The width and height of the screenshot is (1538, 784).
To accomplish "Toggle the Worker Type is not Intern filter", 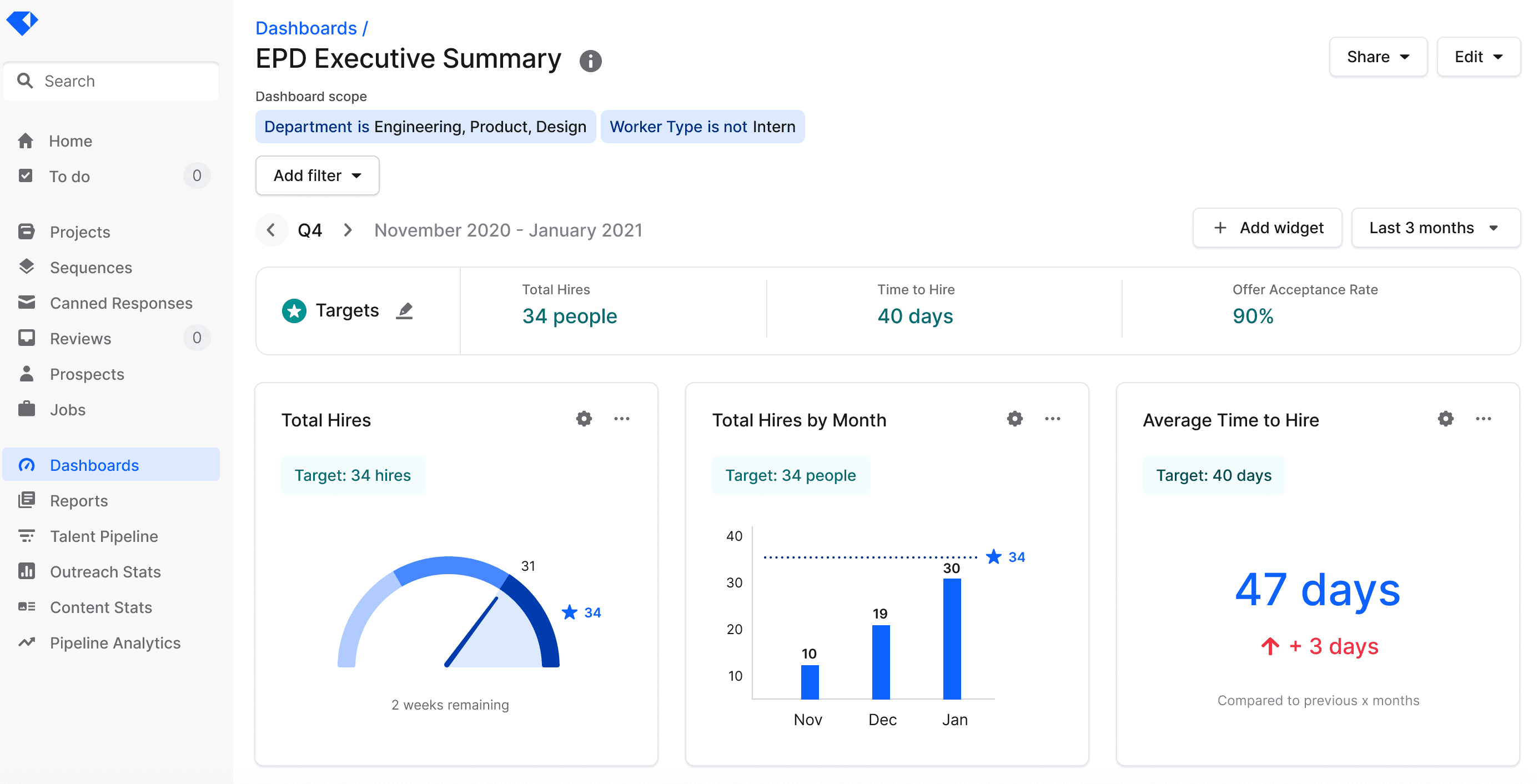I will pos(702,126).
